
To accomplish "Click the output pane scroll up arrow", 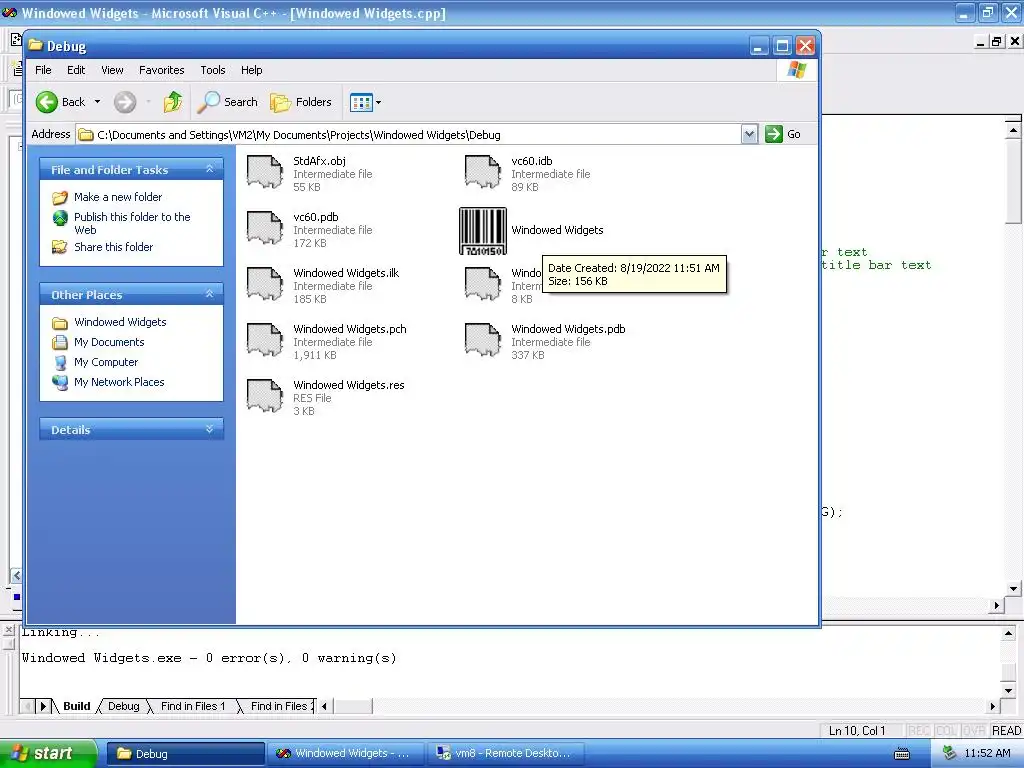I will tap(1008, 633).
